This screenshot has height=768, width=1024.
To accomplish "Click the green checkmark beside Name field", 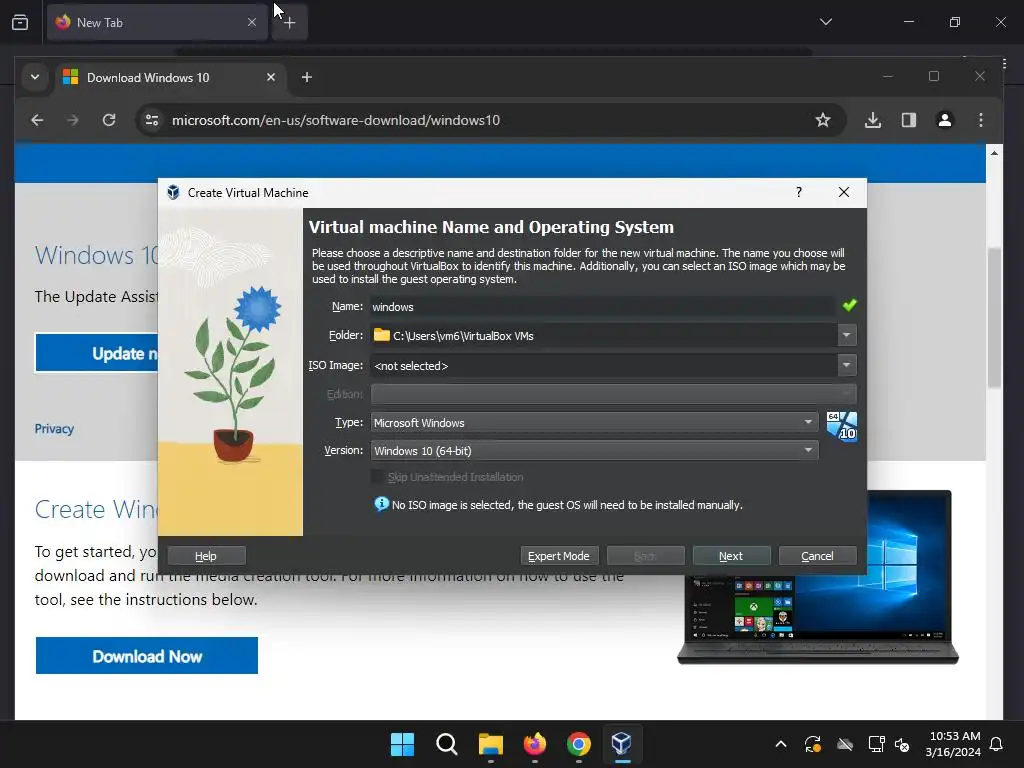I will click(849, 305).
